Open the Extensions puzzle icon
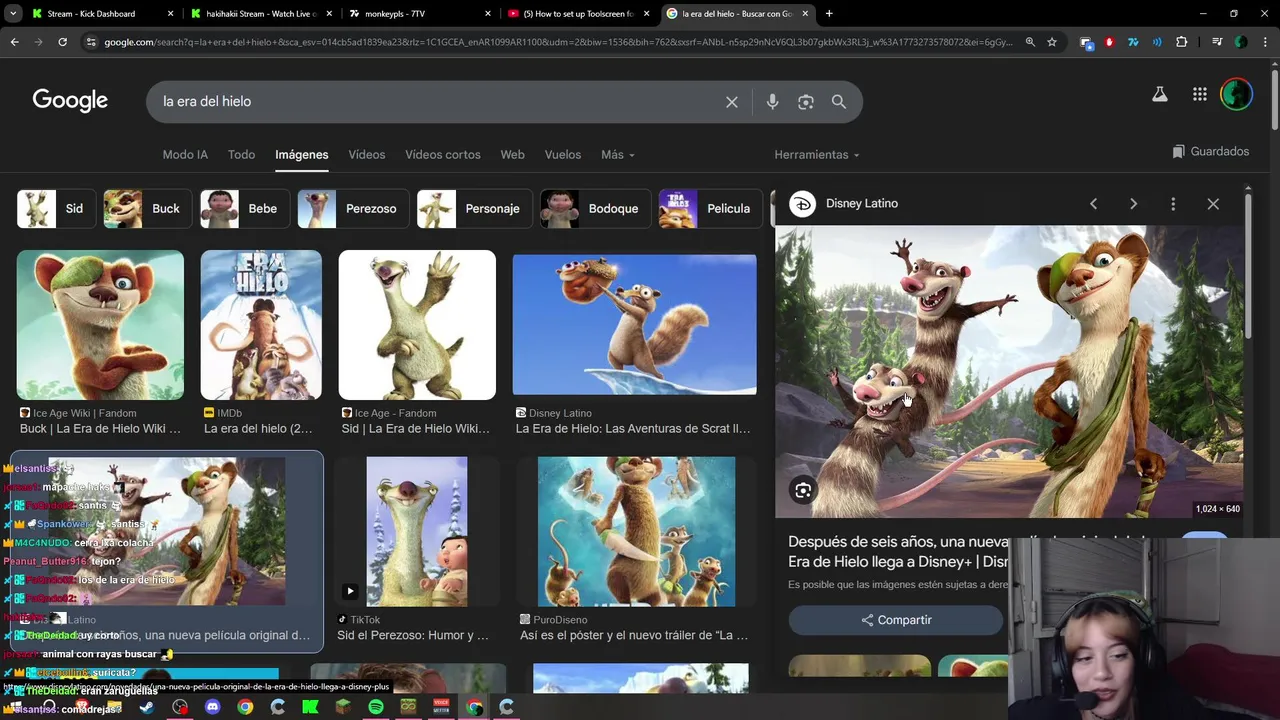This screenshot has width=1280, height=720. pos(1182,42)
